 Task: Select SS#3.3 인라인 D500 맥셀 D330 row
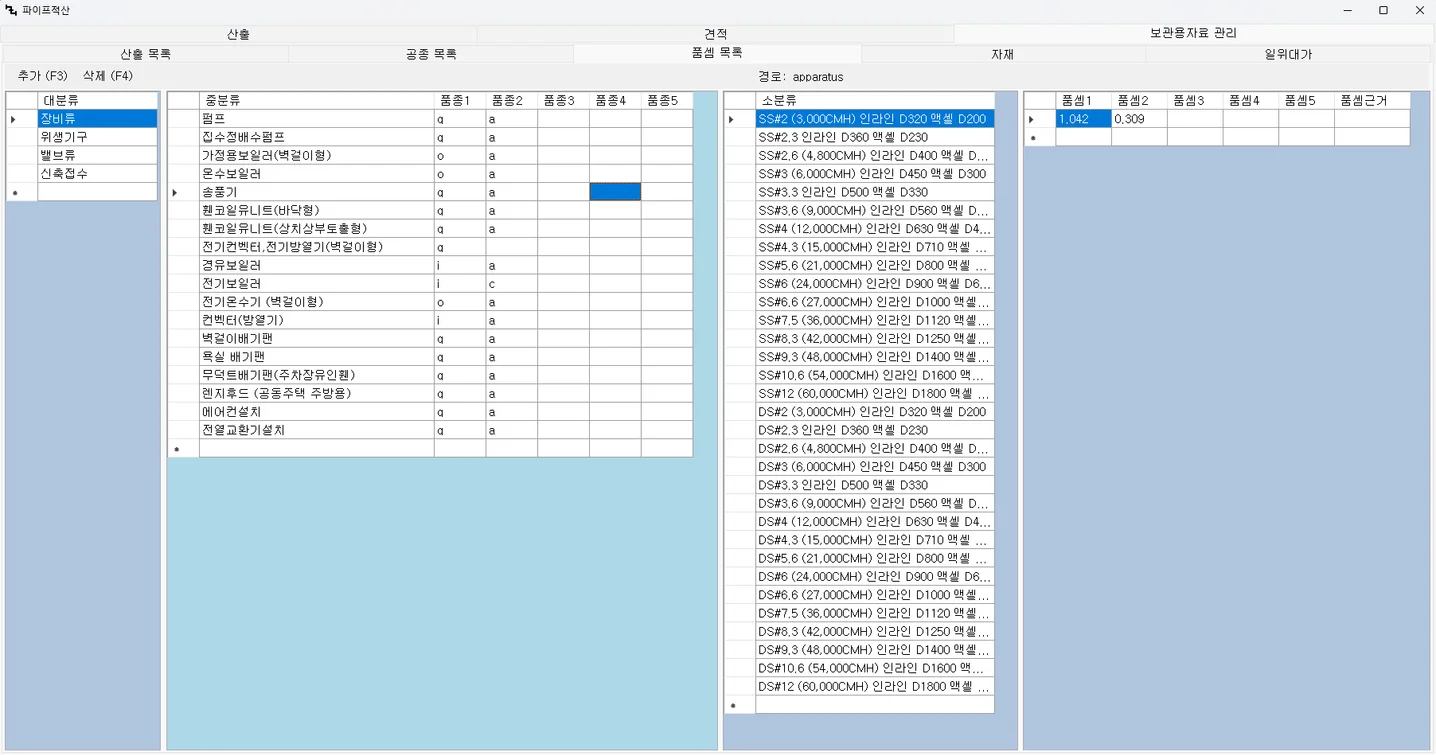point(874,192)
